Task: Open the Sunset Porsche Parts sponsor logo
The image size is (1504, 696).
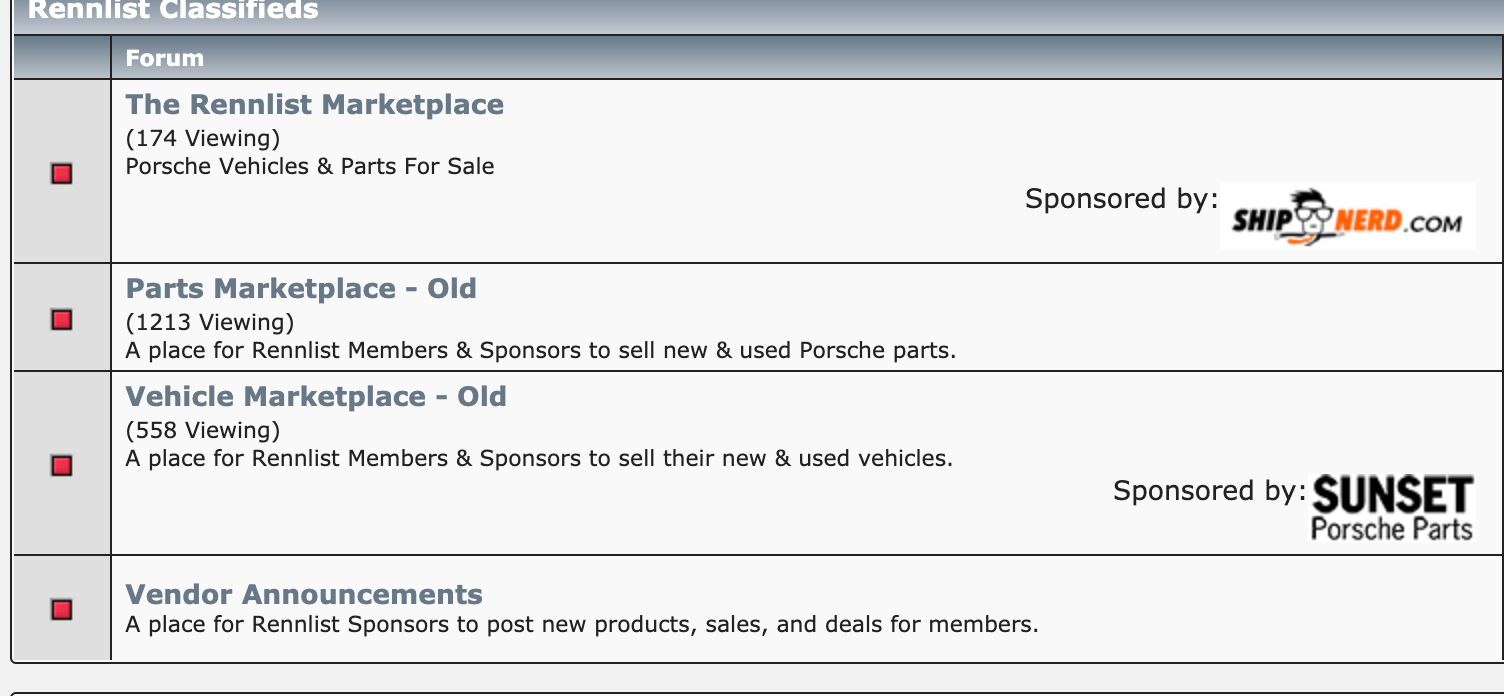Action: tap(1392, 508)
